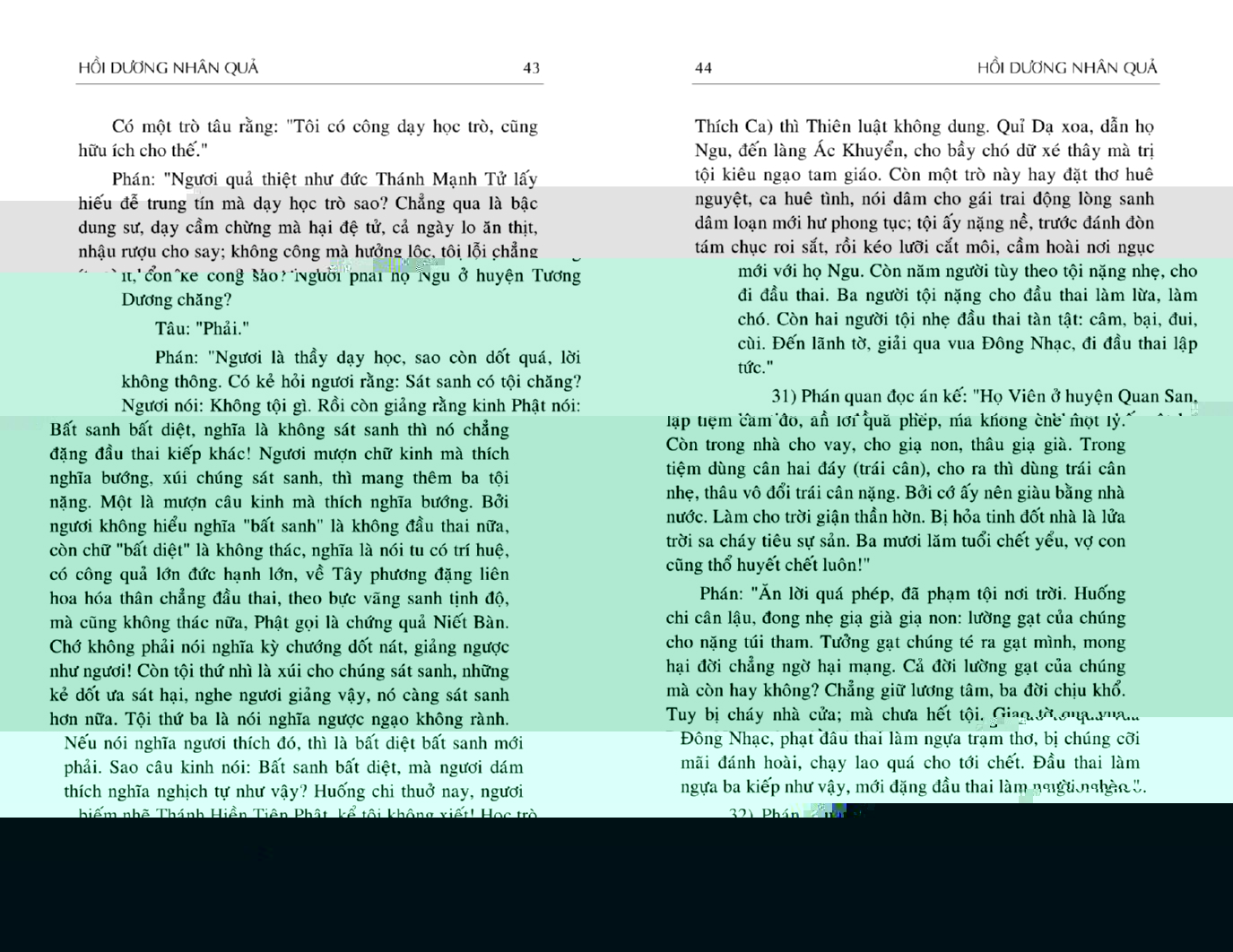Screen dimensions: 1233x952
Task: Click page number 43 in the header
Action: coord(531,68)
